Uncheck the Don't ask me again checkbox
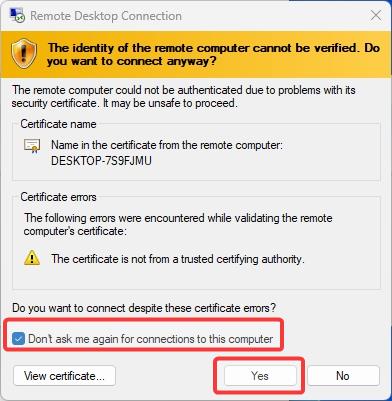The height and width of the screenshot is (401, 392). (x=18, y=339)
